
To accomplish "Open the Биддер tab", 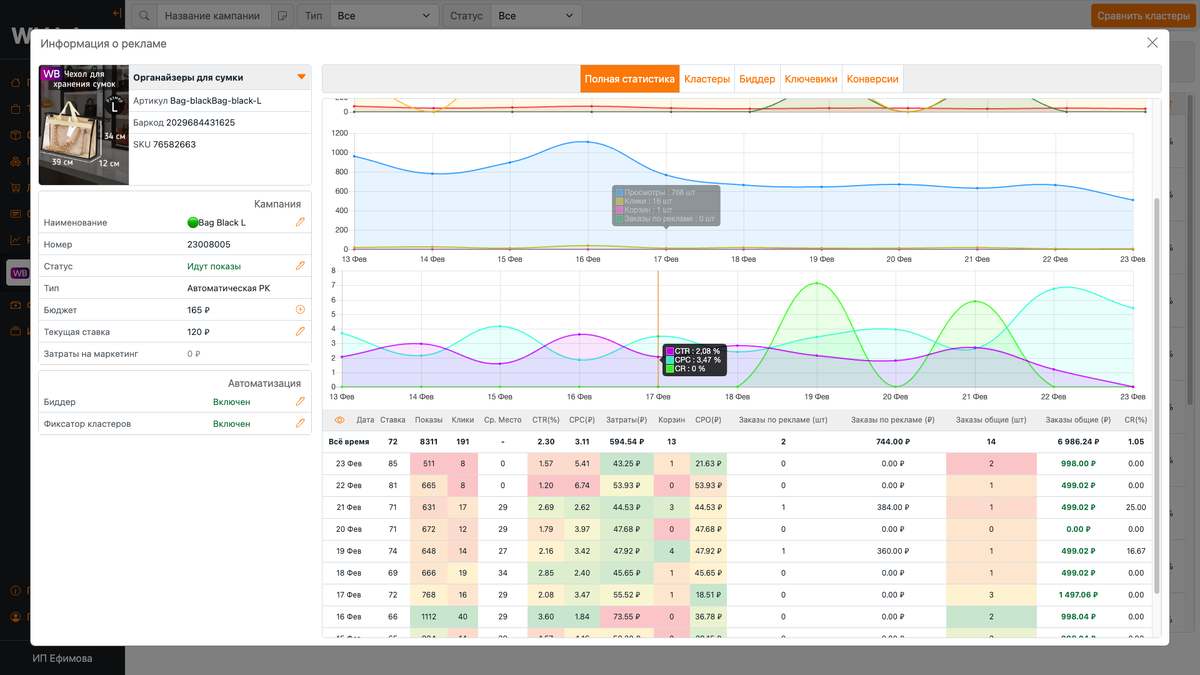I will pos(757,79).
